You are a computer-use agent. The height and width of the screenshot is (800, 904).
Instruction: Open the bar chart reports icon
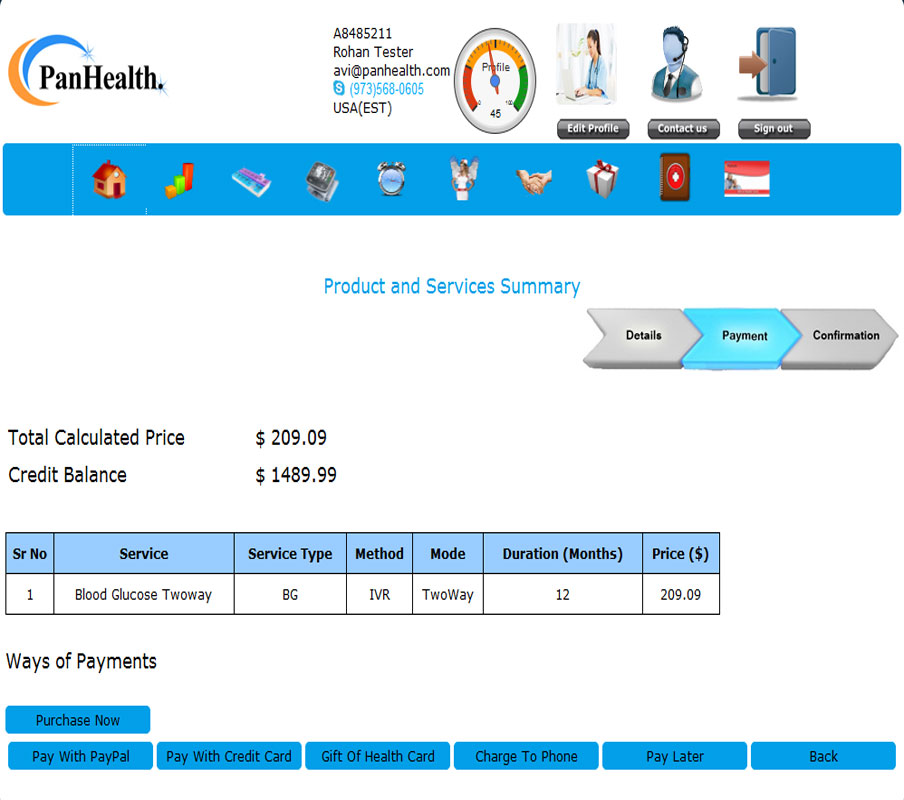[x=179, y=180]
